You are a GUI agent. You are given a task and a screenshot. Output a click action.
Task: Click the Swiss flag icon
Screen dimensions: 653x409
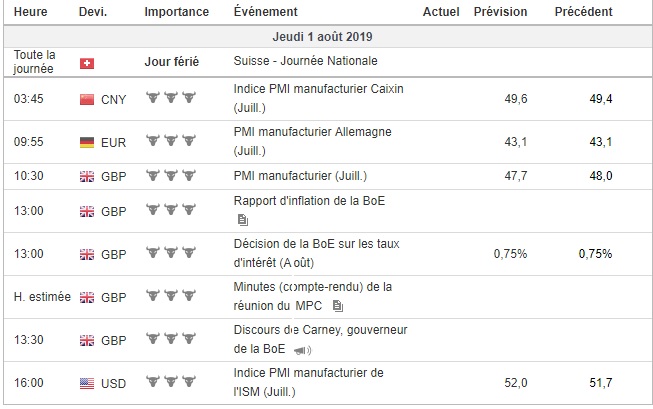(x=86, y=62)
